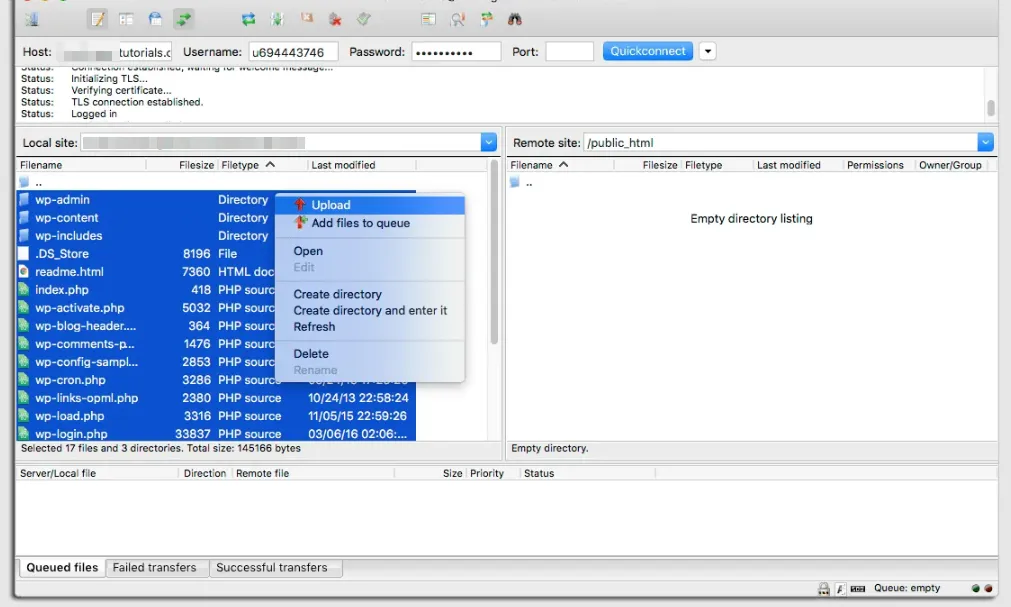
Task: Click the lock encryption icon in status bar
Action: 824,588
